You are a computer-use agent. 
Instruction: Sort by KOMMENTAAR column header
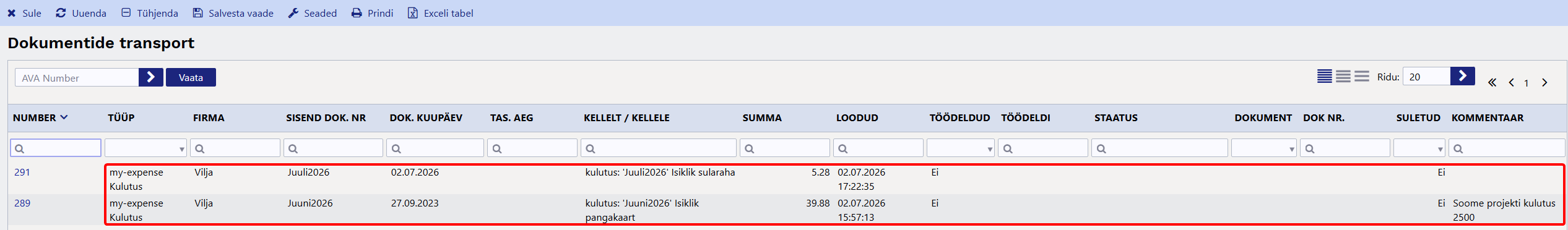pos(1488,117)
